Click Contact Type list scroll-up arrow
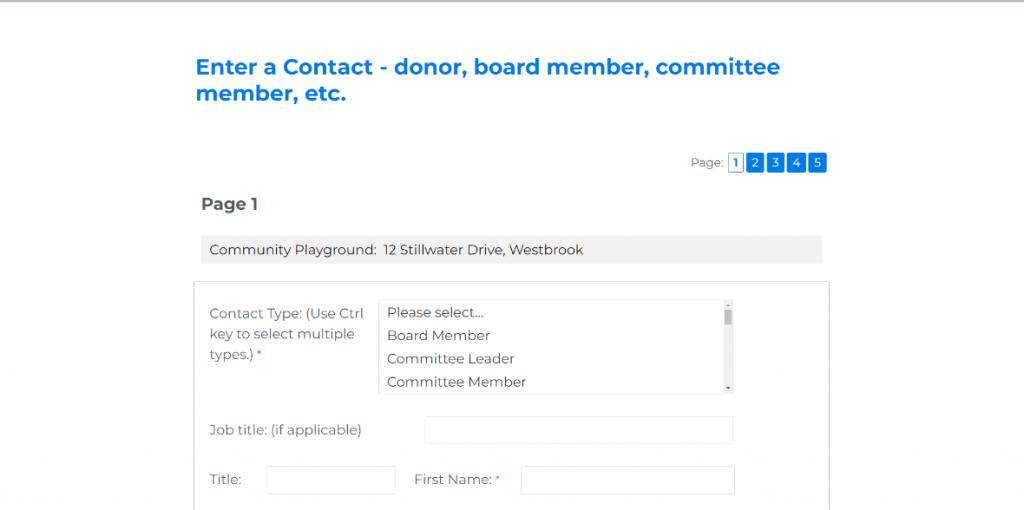This screenshot has width=1024, height=510. [x=728, y=305]
